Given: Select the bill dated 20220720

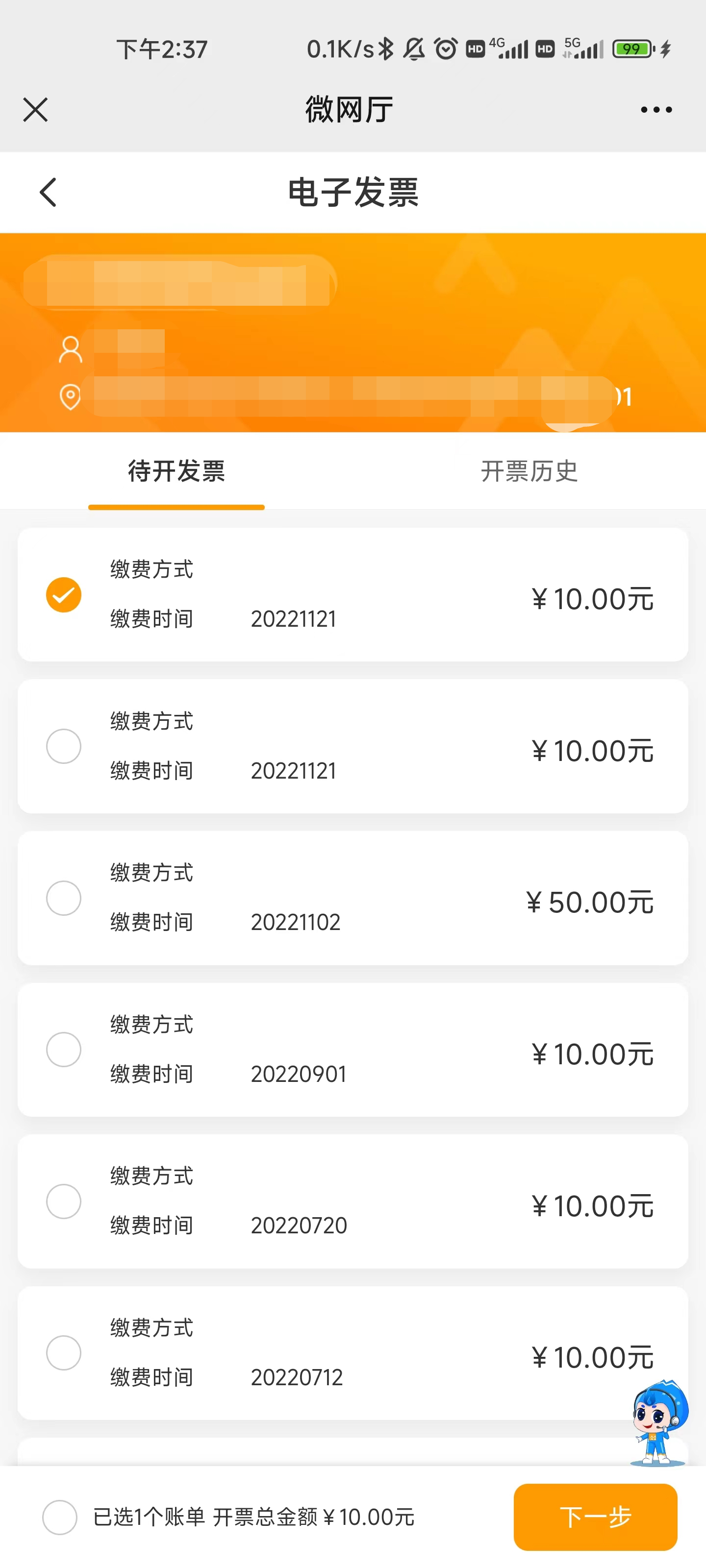Looking at the screenshot, I should pos(64,1201).
